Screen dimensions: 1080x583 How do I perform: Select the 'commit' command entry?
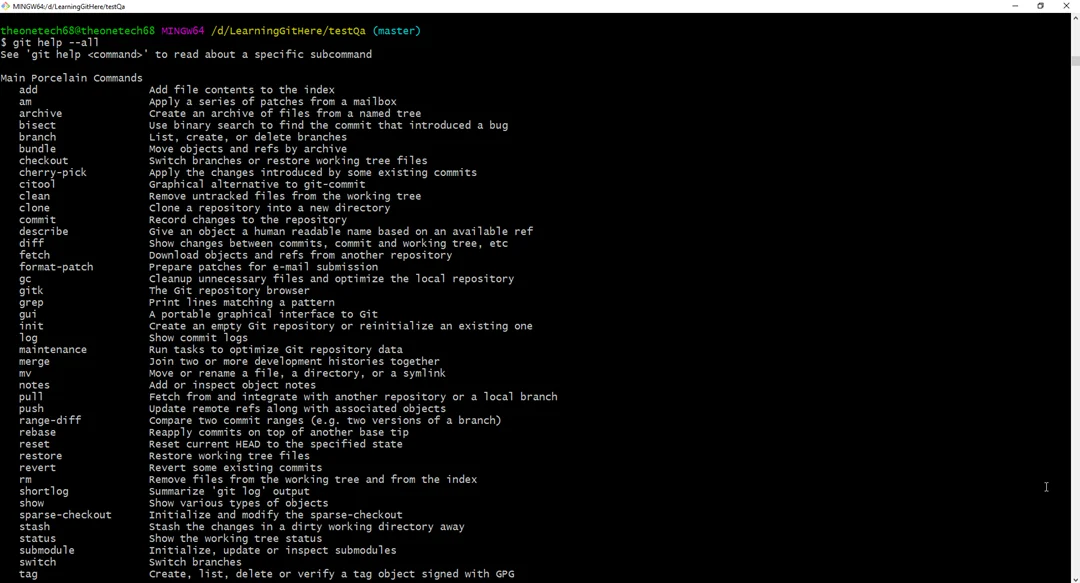pos(37,219)
